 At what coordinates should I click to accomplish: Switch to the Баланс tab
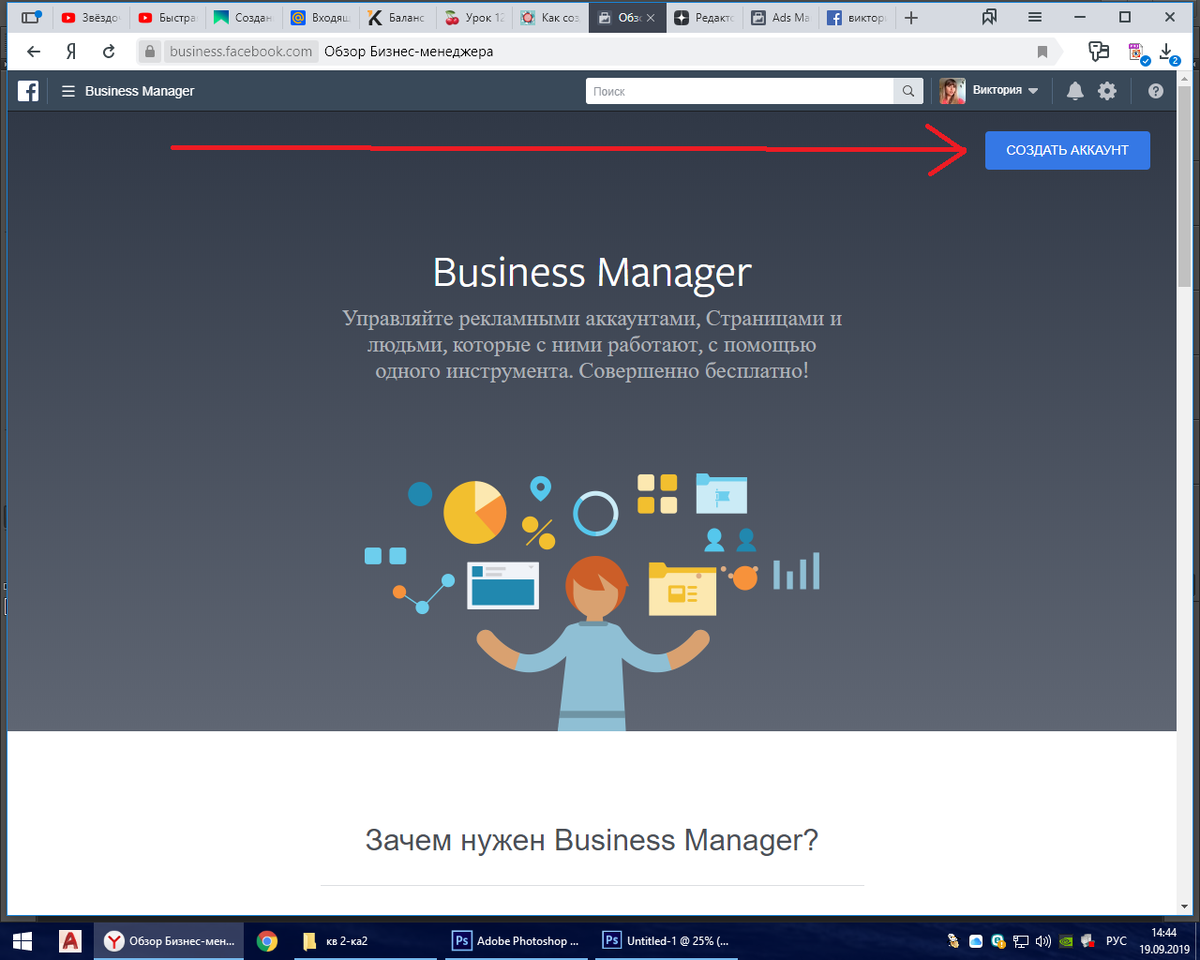coord(397,17)
